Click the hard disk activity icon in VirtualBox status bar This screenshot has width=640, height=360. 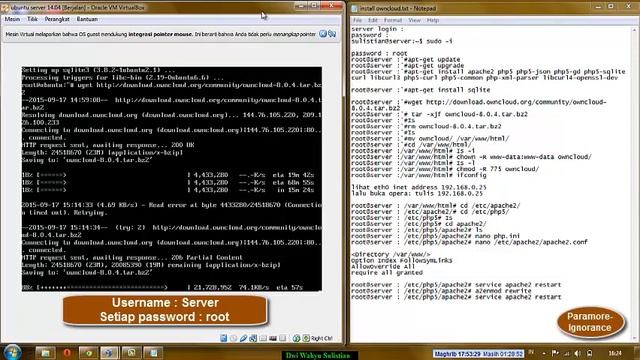pos(224,338)
